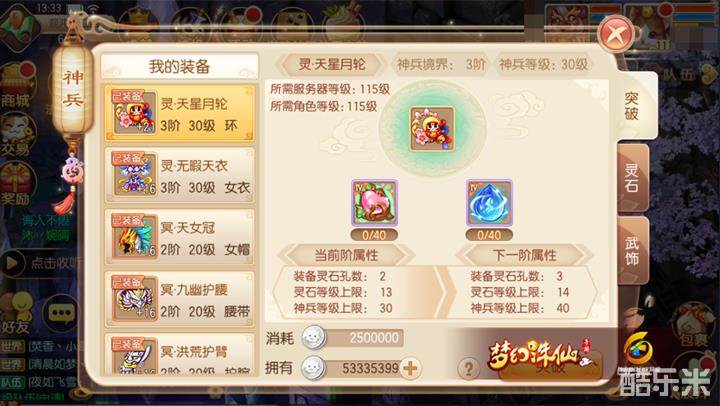Switch to the 武饰 tab
Image resolution: width=720 pixels, height=406 pixels.
pyautogui.click(x=632, y=251)
